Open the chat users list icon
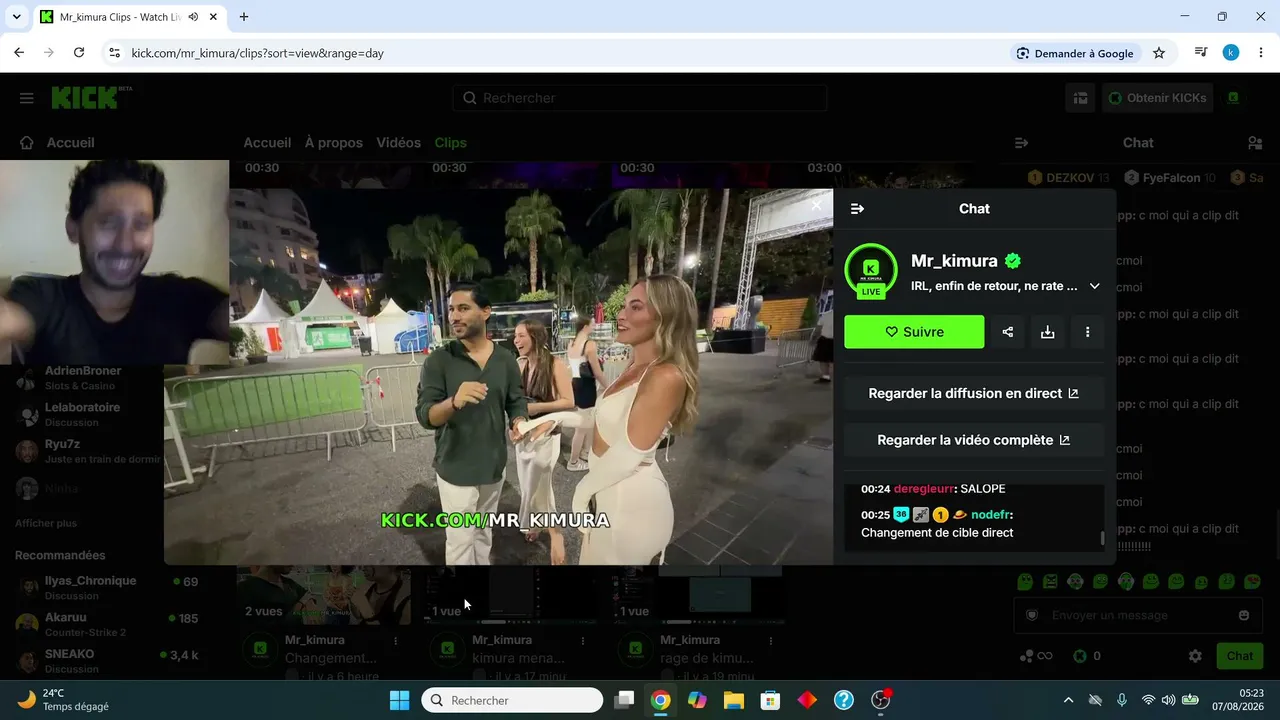 [x=1255, y=143]
